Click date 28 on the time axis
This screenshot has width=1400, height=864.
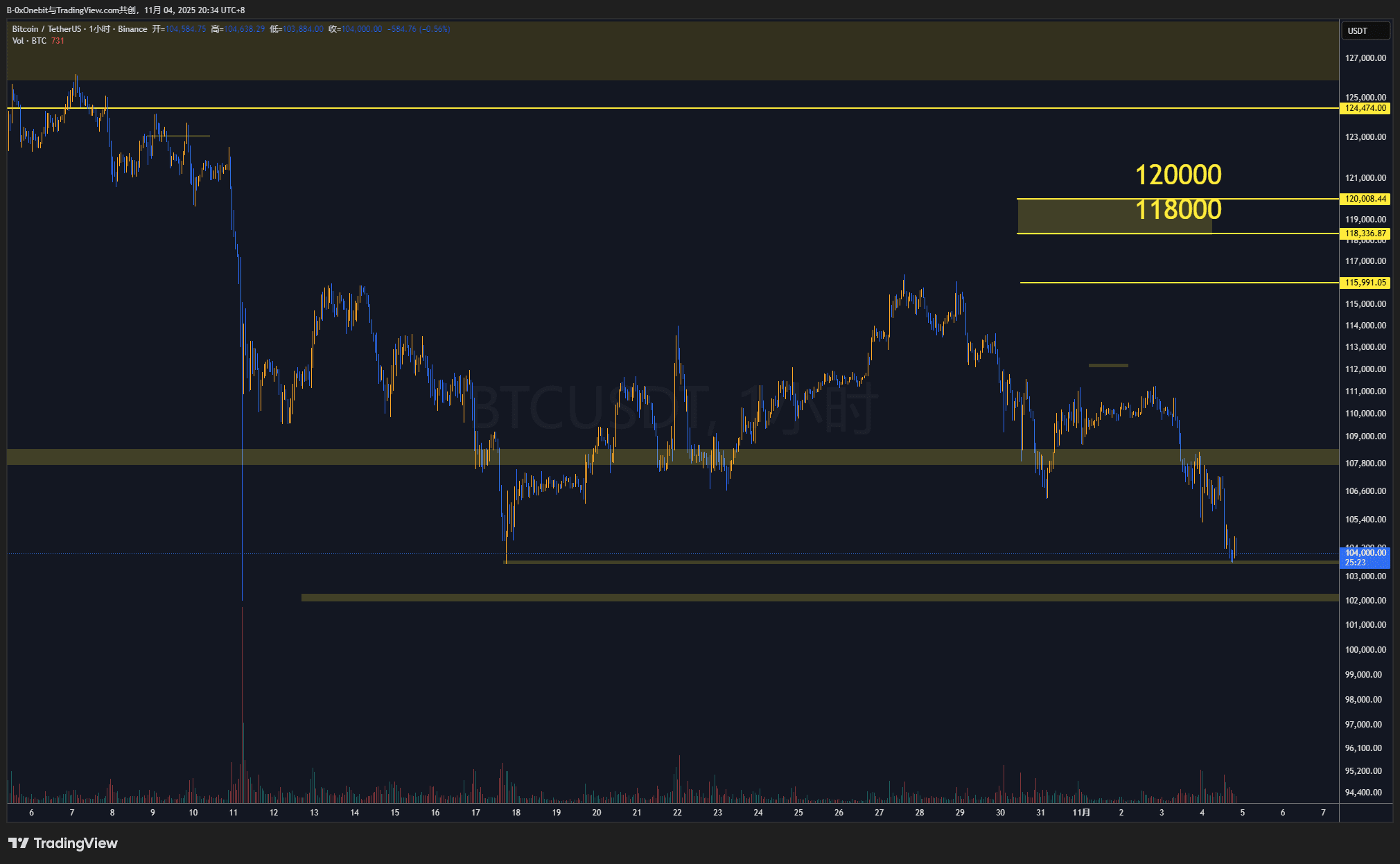(919, 813)
